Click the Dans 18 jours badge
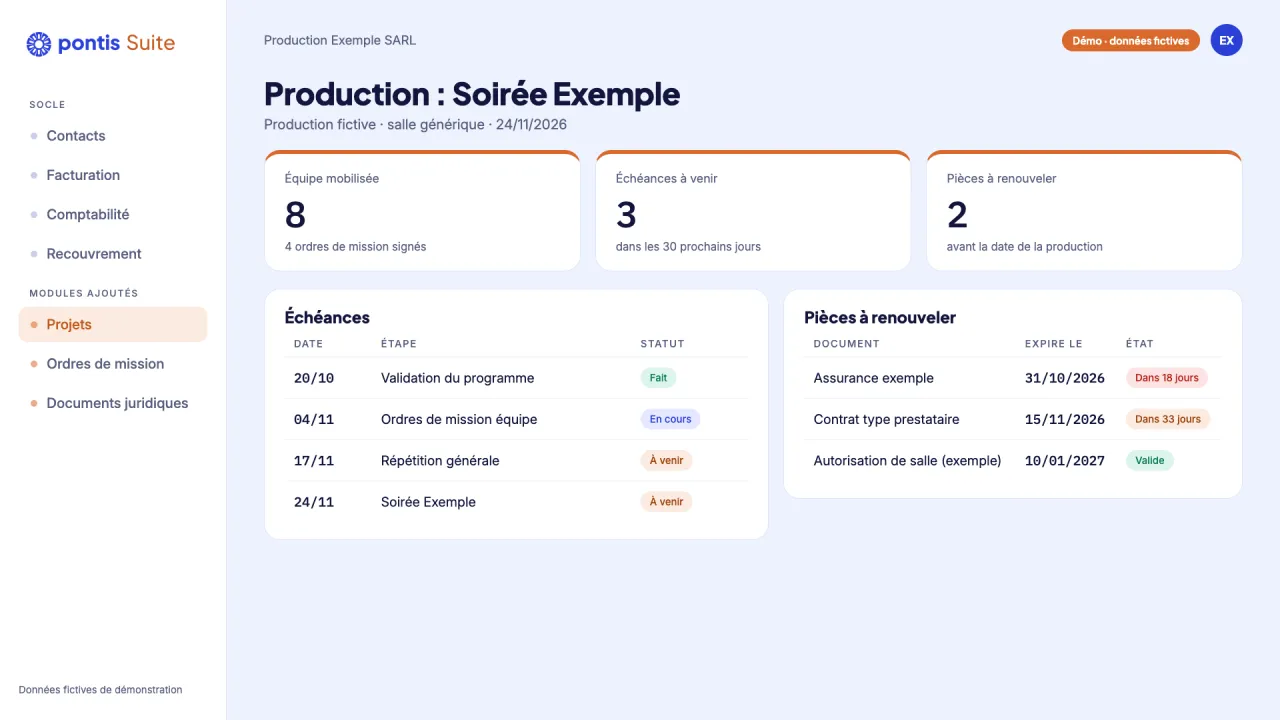Image resolution: width=1280 pixels, height=720 pixels. 1167,378
